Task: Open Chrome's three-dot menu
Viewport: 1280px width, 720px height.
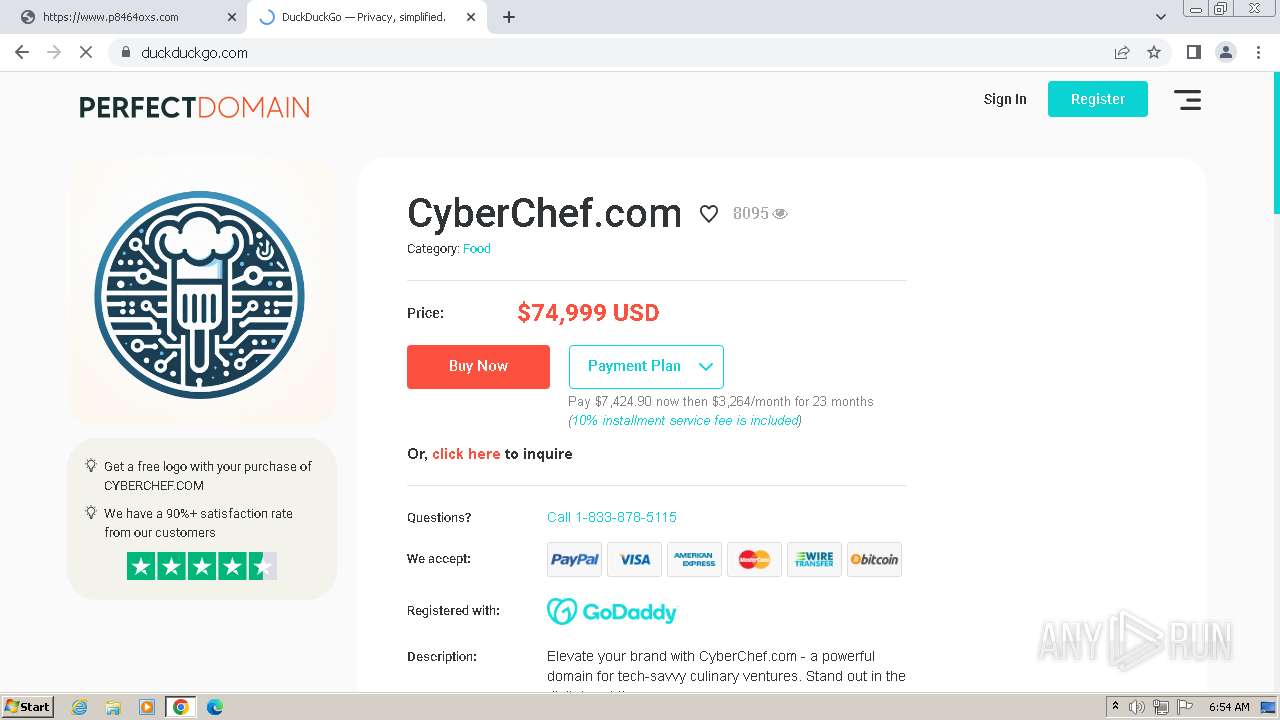Action: pos(1258,52)
